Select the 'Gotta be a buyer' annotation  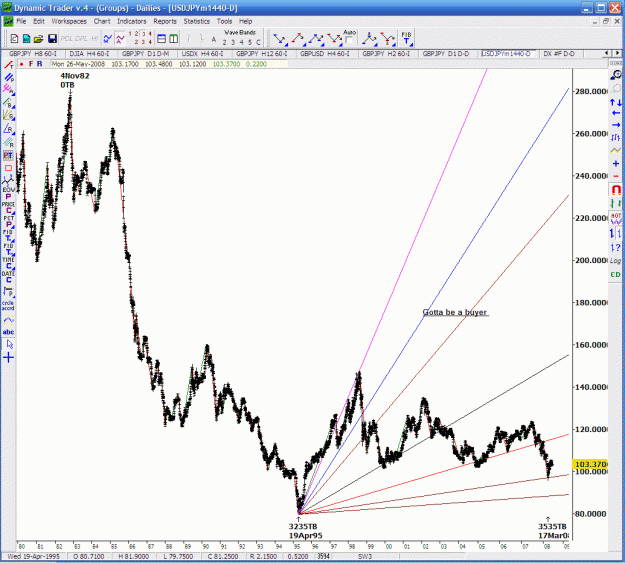pos(455,312)
